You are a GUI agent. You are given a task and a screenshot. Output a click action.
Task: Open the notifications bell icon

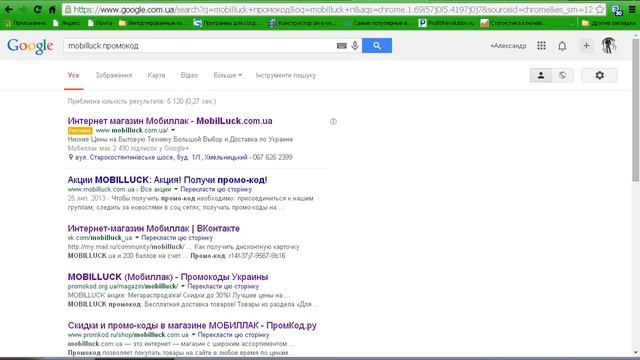click(562, 46)
